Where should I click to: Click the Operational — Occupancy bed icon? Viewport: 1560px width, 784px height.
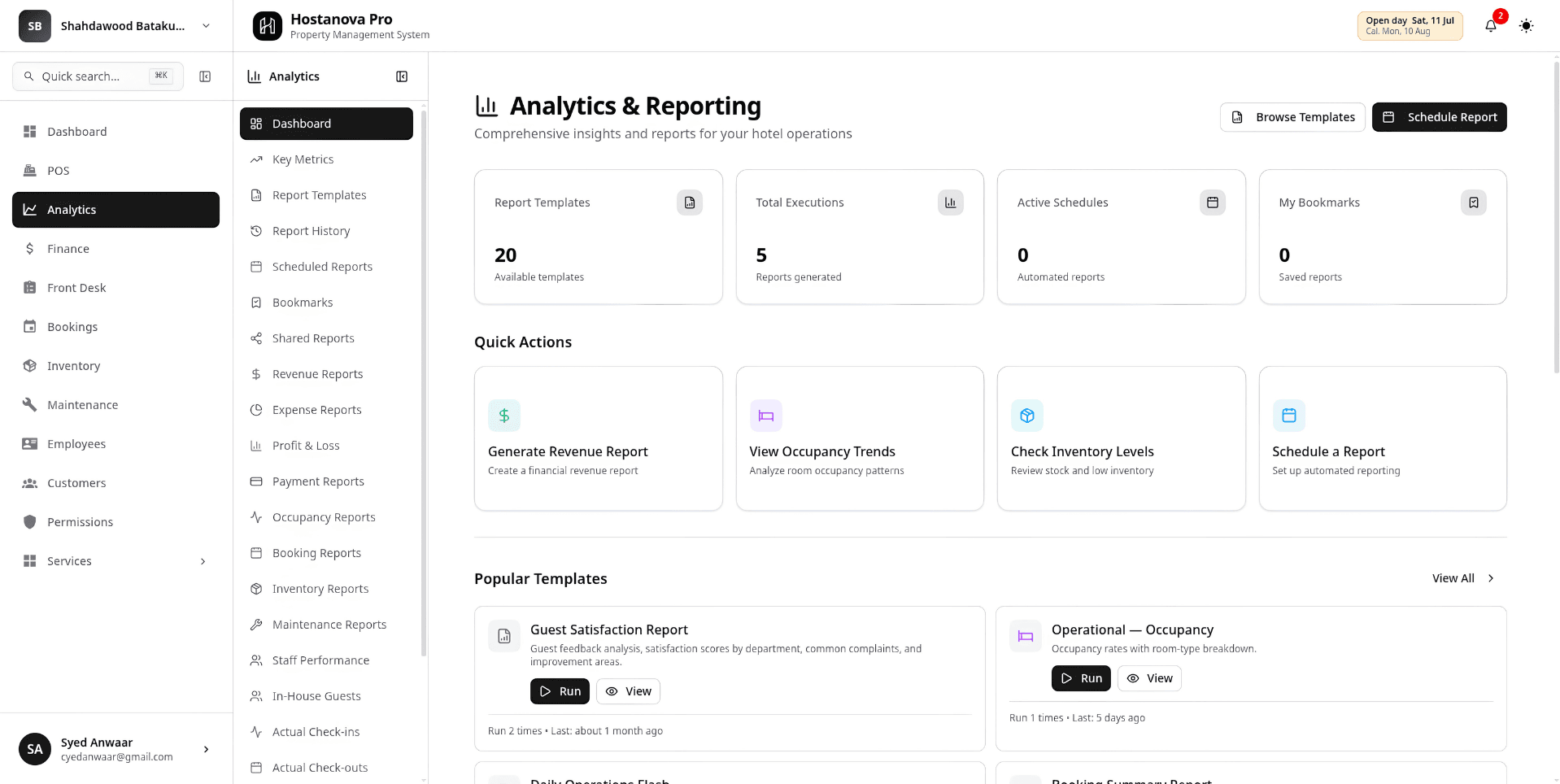click(1026, 636)
